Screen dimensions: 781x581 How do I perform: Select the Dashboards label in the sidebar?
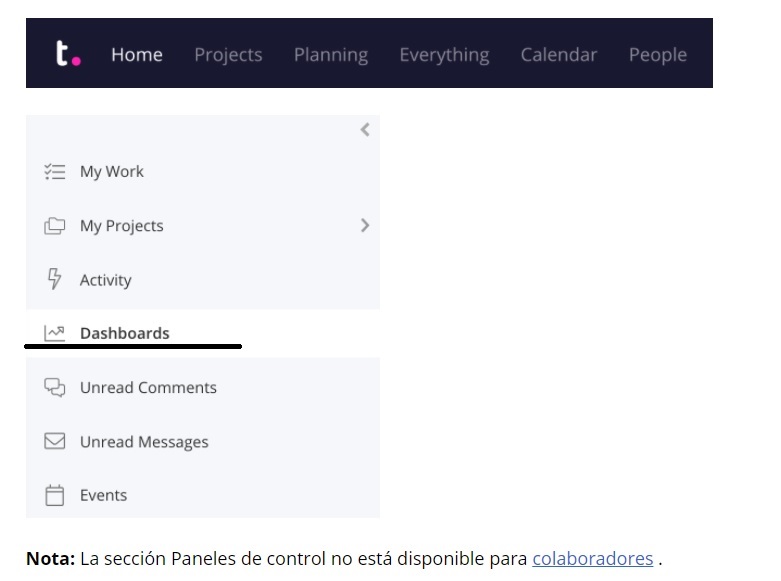pos(125,334)
